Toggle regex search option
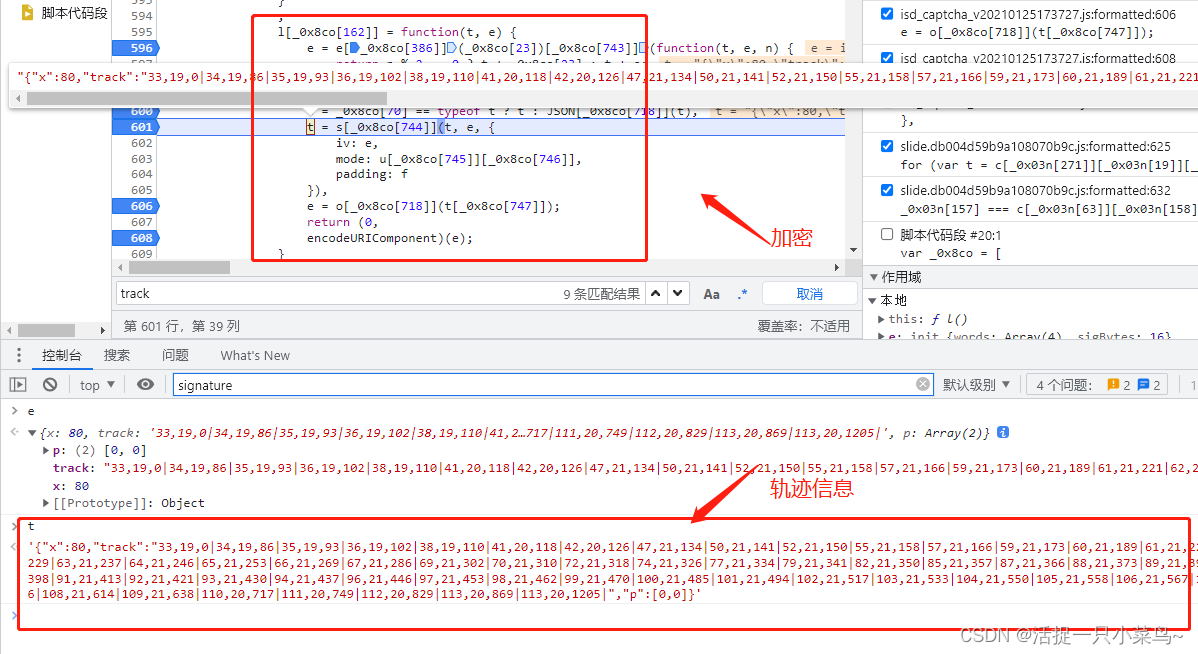Image resolution: width=1198 pixels, height=654 pixels. (x=742, y=294)
